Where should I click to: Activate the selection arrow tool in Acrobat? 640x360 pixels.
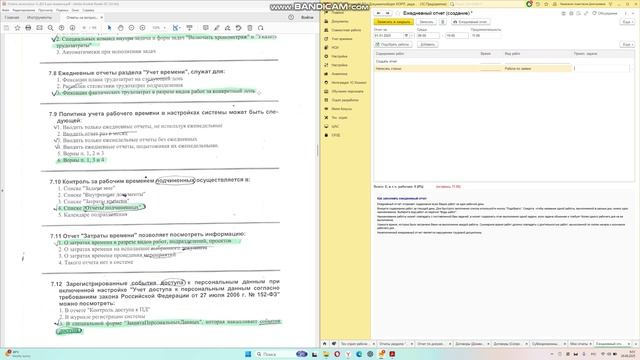coord(109,28)
